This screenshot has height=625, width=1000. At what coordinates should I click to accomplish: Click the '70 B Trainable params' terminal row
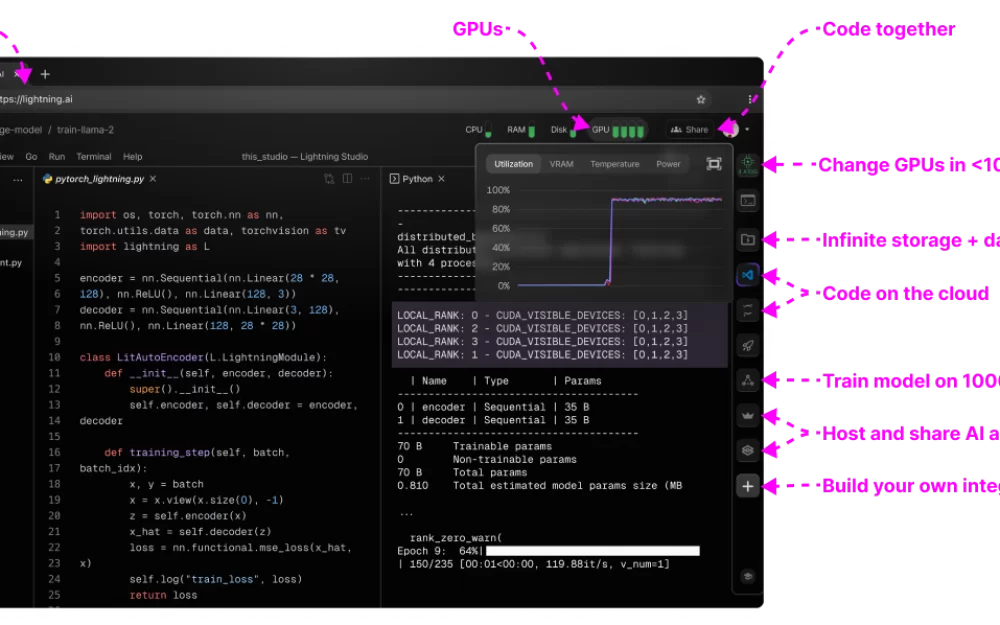(474, 446)
